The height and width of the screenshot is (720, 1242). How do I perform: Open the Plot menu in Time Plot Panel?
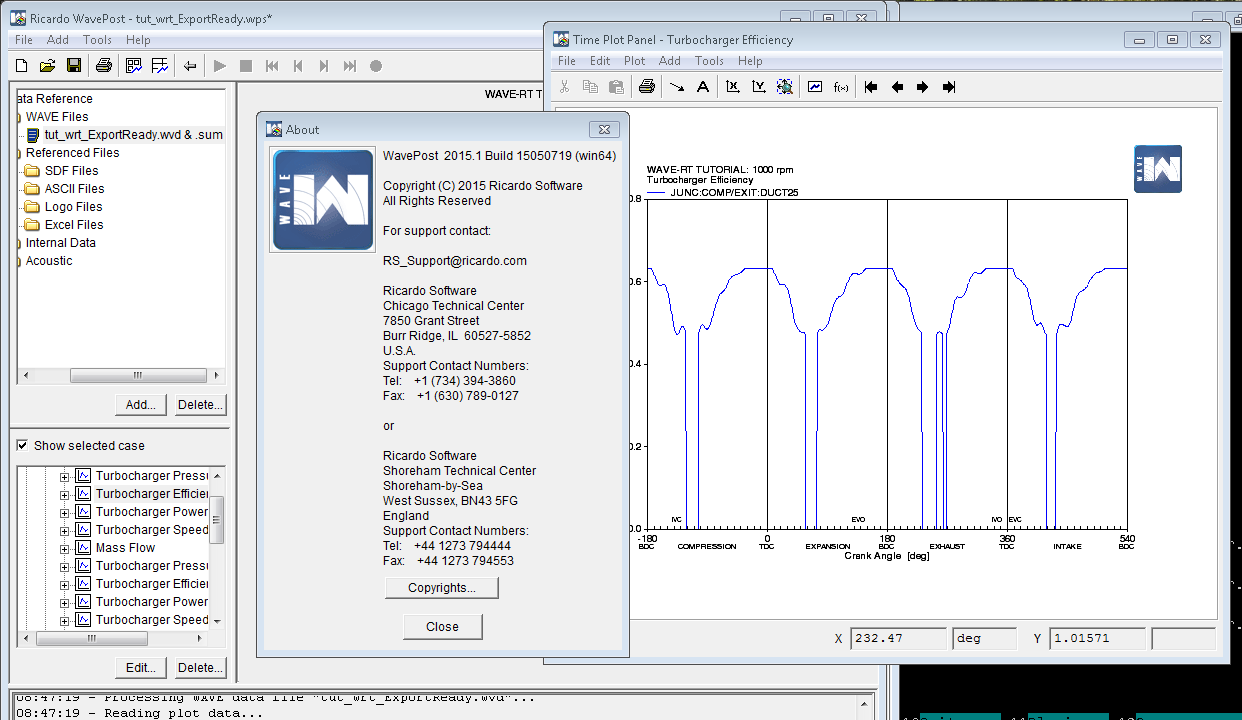[635, 61]
